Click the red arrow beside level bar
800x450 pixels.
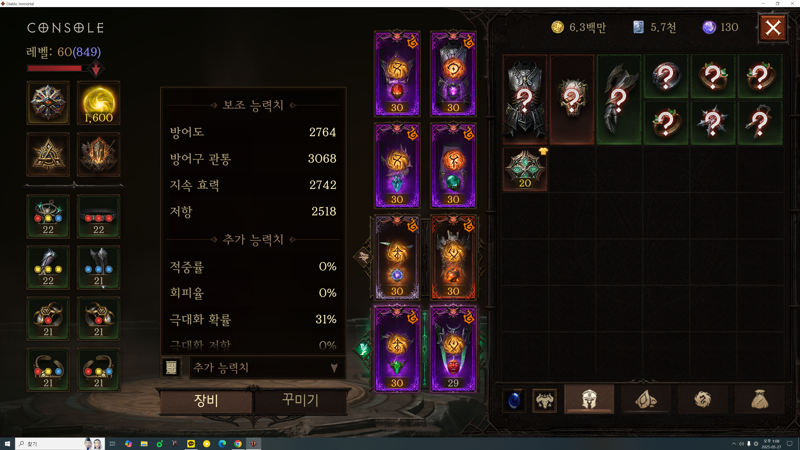[96, 68]
